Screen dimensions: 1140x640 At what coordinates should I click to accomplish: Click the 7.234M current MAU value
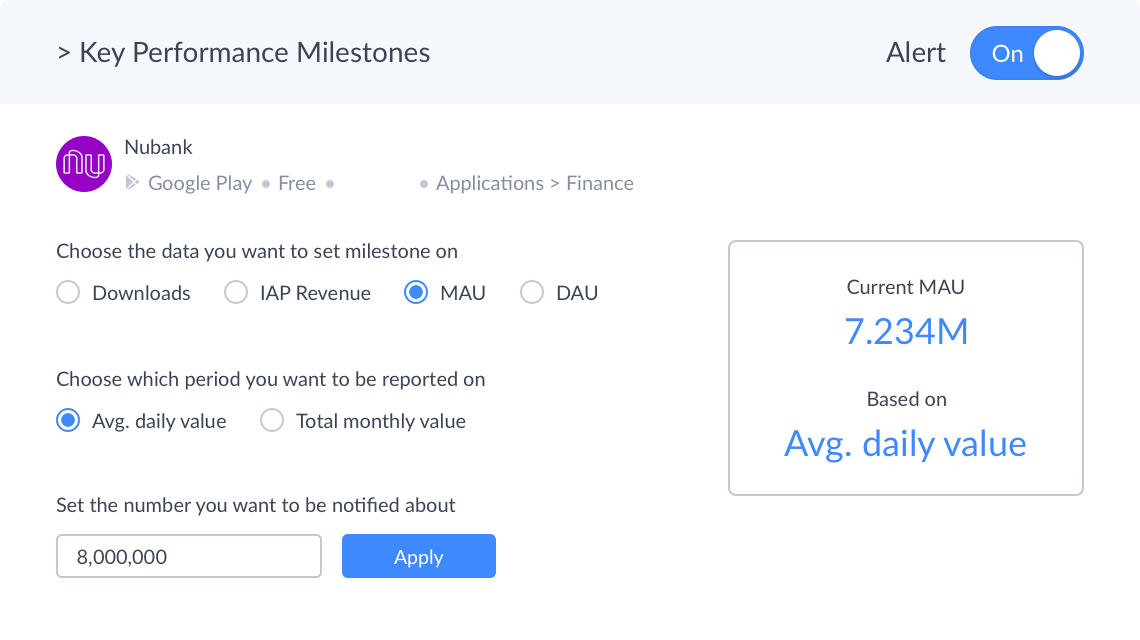(x=906, y=331)
